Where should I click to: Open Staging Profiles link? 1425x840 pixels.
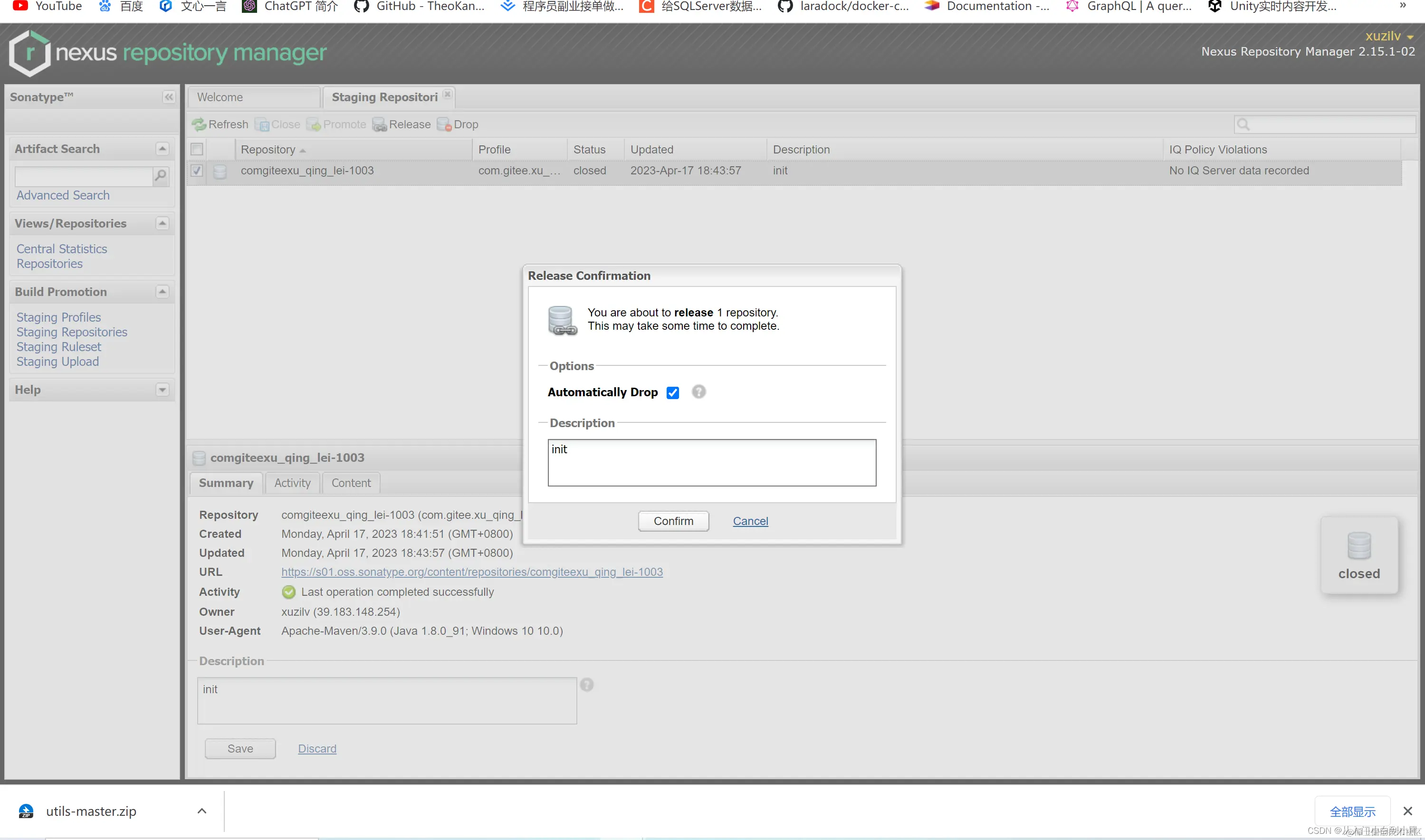tap(58, 317)
